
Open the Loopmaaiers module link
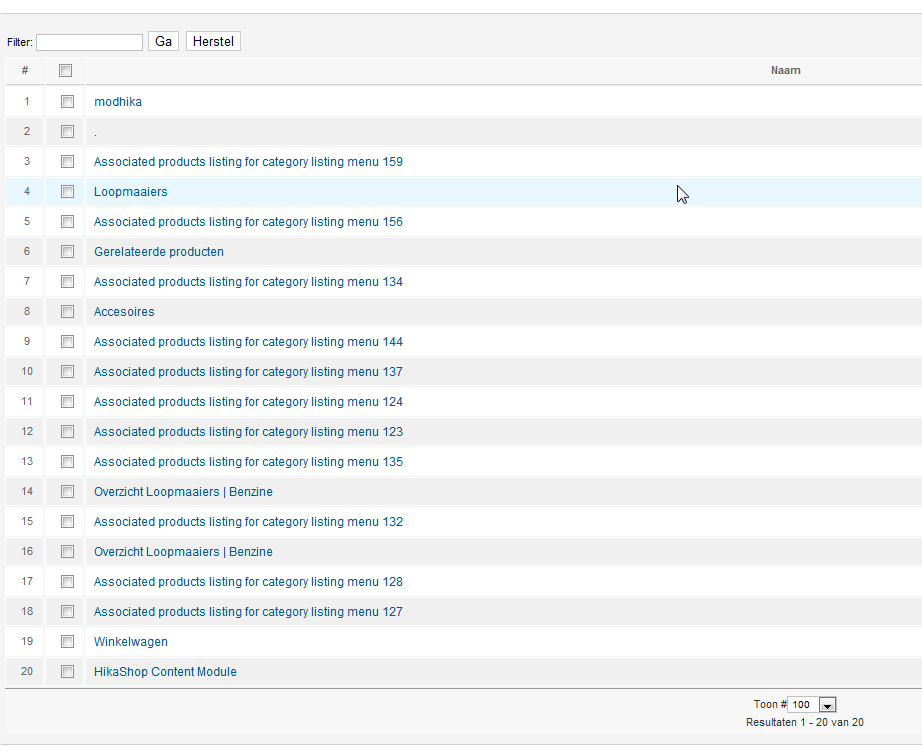tap(131, 192)
